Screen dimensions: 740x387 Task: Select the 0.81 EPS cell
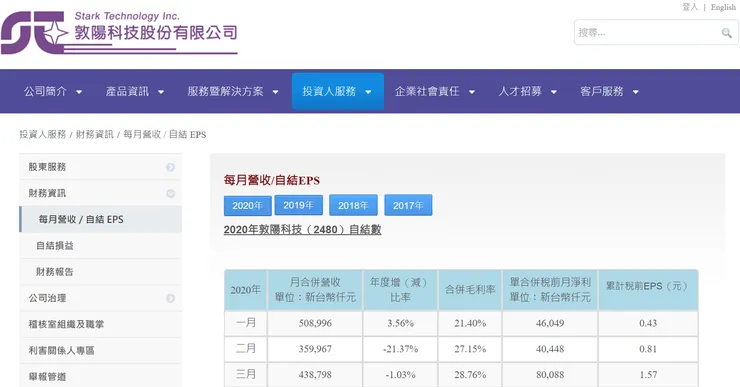[648, 349]
